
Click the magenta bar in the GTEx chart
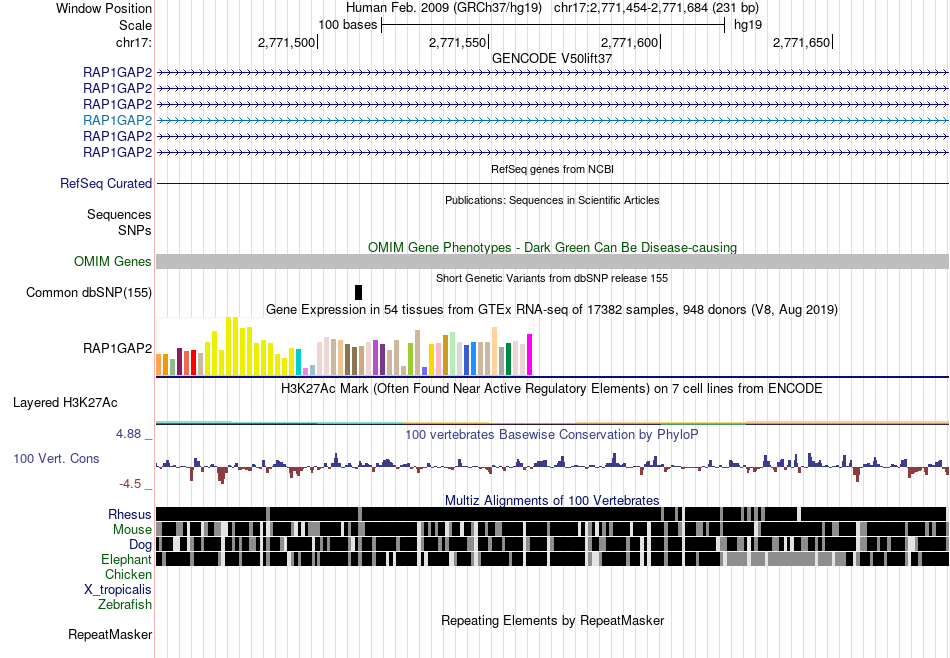[x=530, y=354]
